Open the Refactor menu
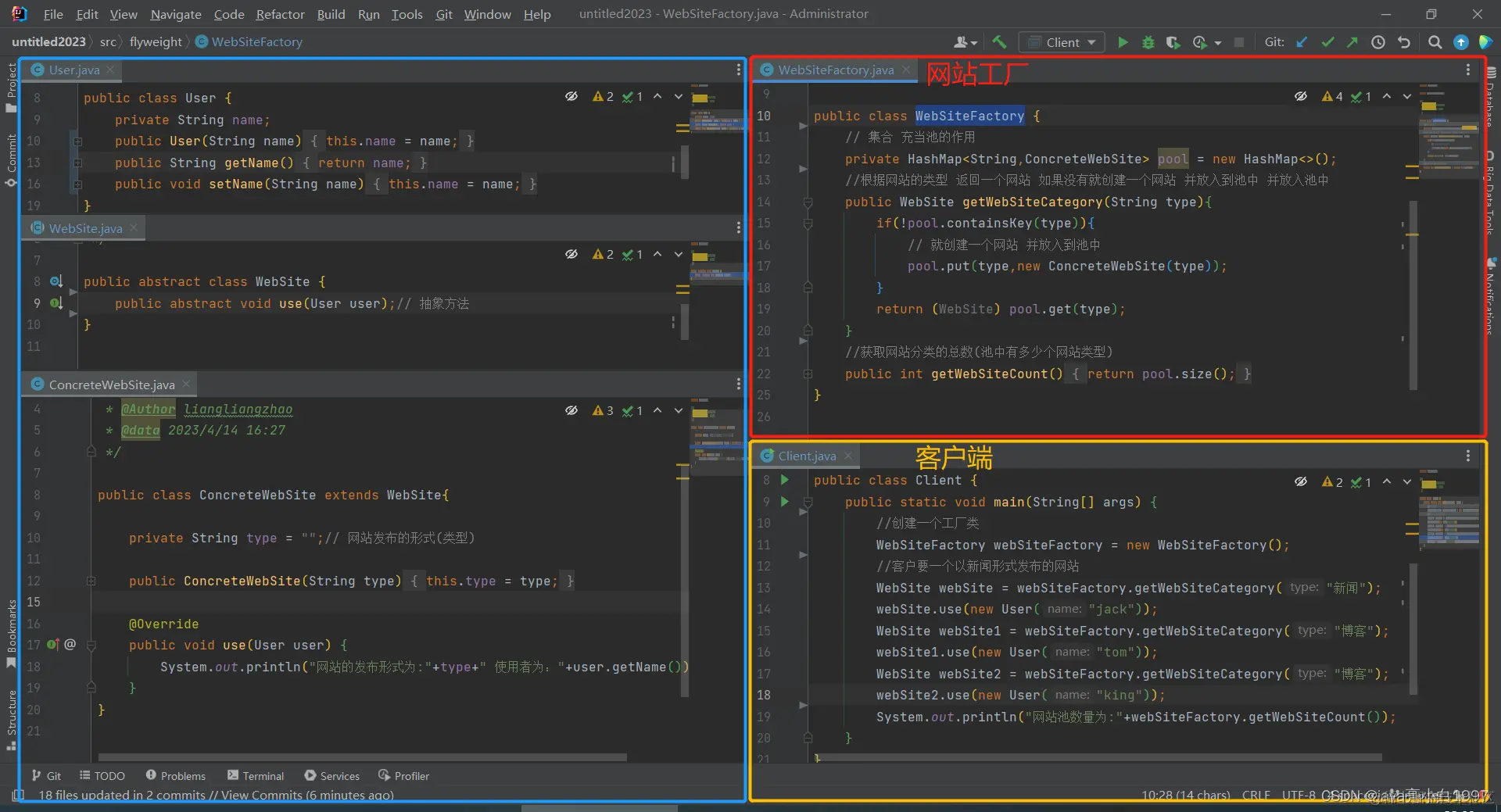Screen dimensions: 1501x812 tap(280, 14)
